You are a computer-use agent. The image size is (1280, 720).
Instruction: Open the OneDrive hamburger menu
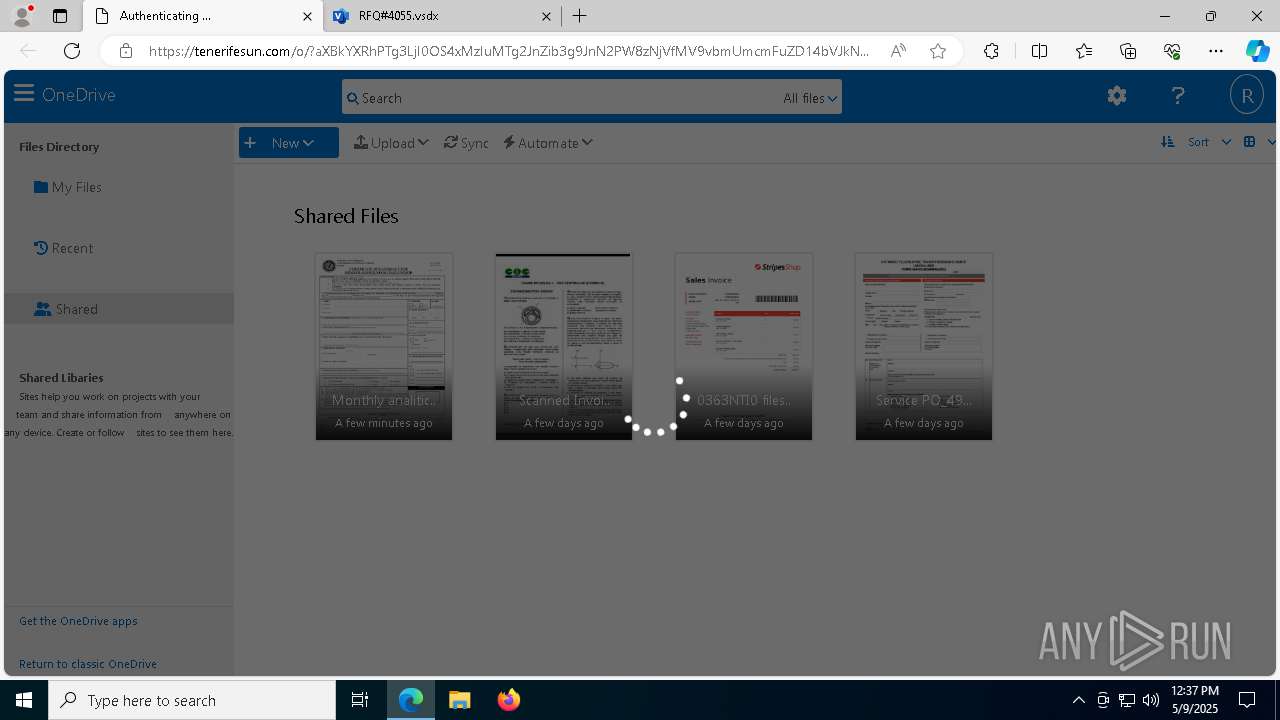24,94
